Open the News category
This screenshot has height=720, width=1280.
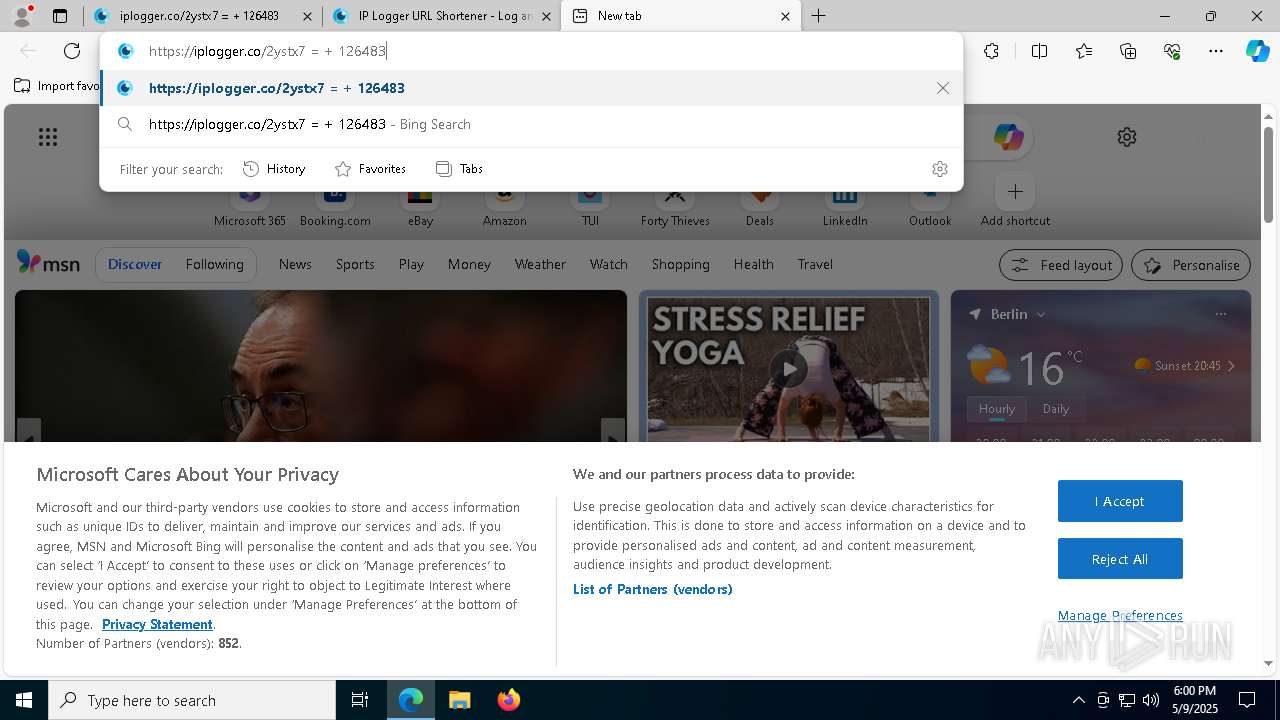point(295,264)
